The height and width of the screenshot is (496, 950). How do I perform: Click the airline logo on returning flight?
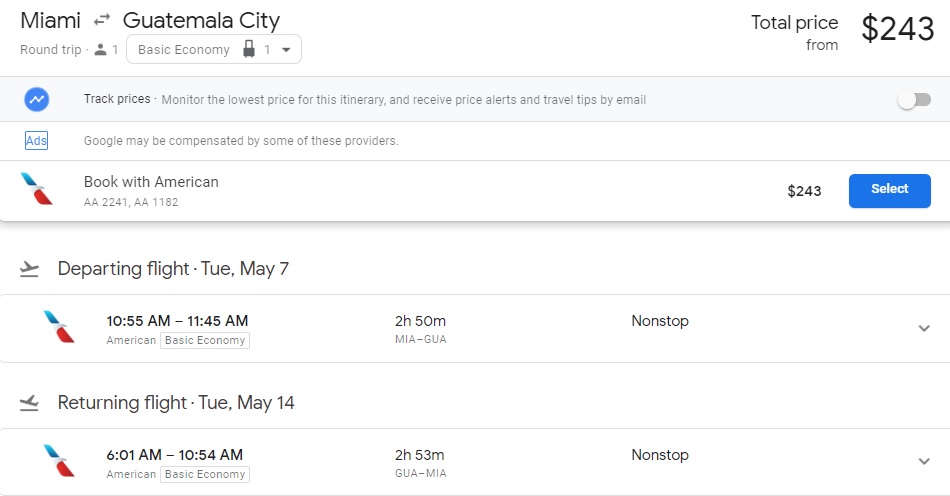click(x=59, y=461)
